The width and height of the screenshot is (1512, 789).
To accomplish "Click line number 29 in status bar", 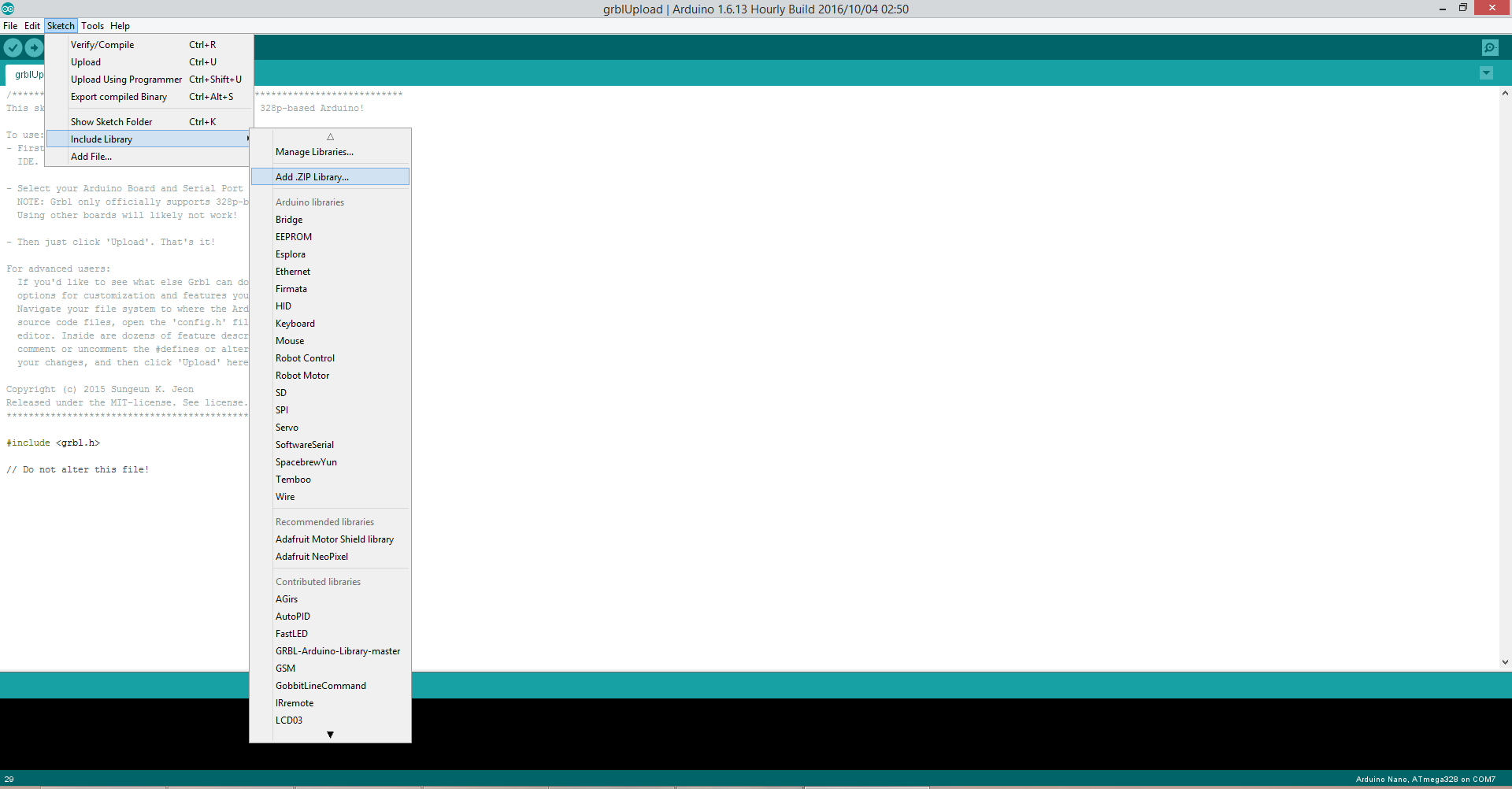I will (x=9, y=780).
